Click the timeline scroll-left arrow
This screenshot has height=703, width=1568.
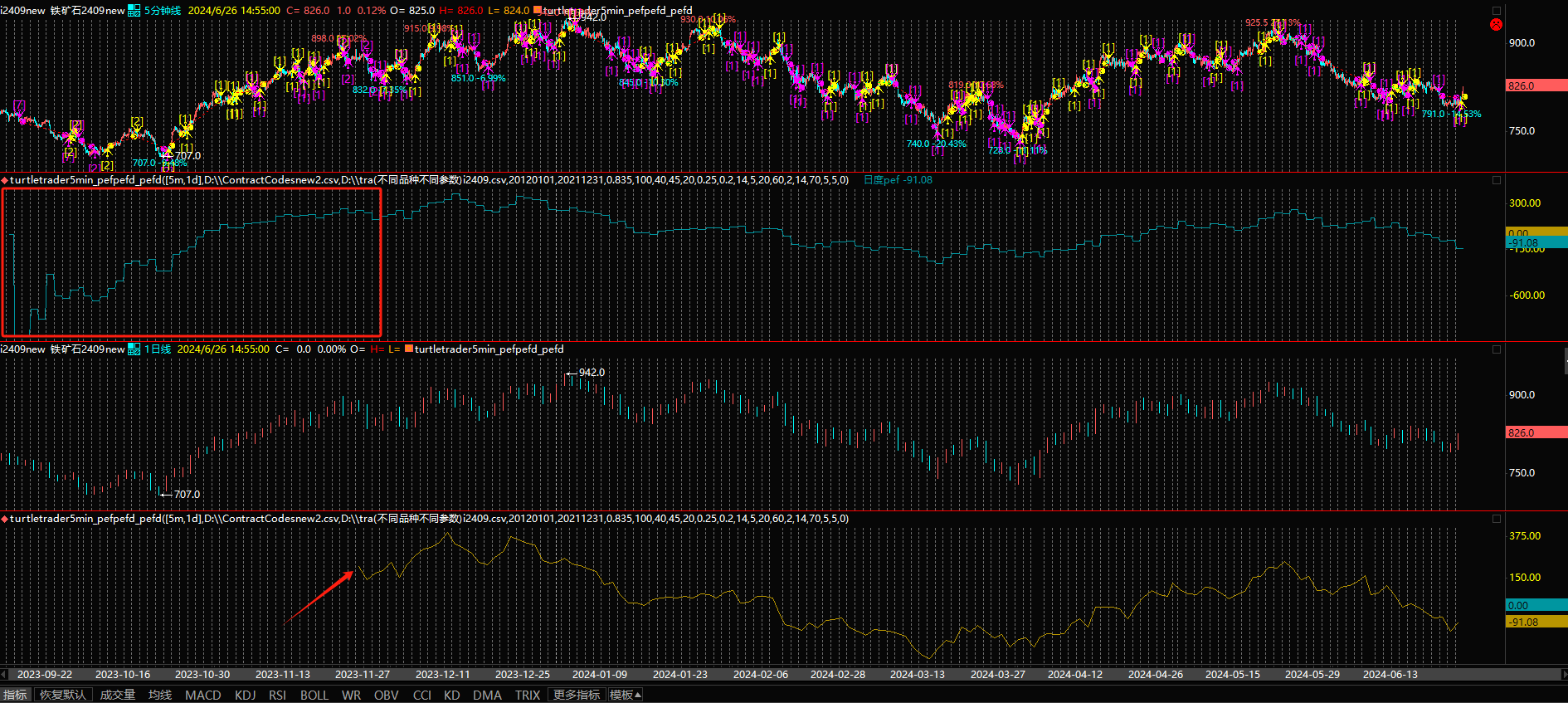point(4,674)
